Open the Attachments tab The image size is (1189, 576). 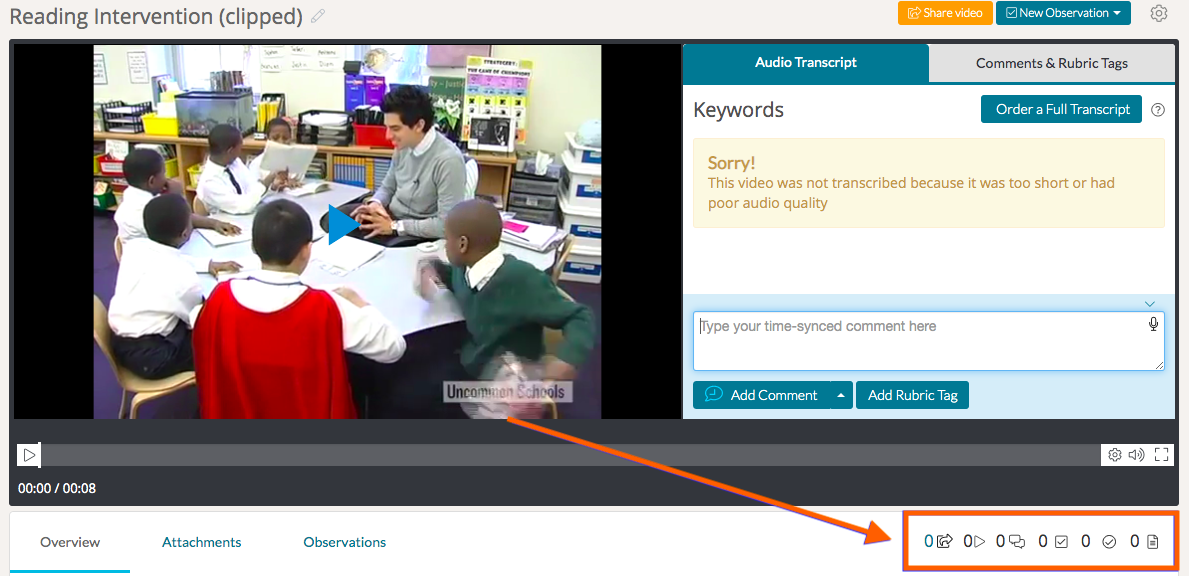coord(202,542)
